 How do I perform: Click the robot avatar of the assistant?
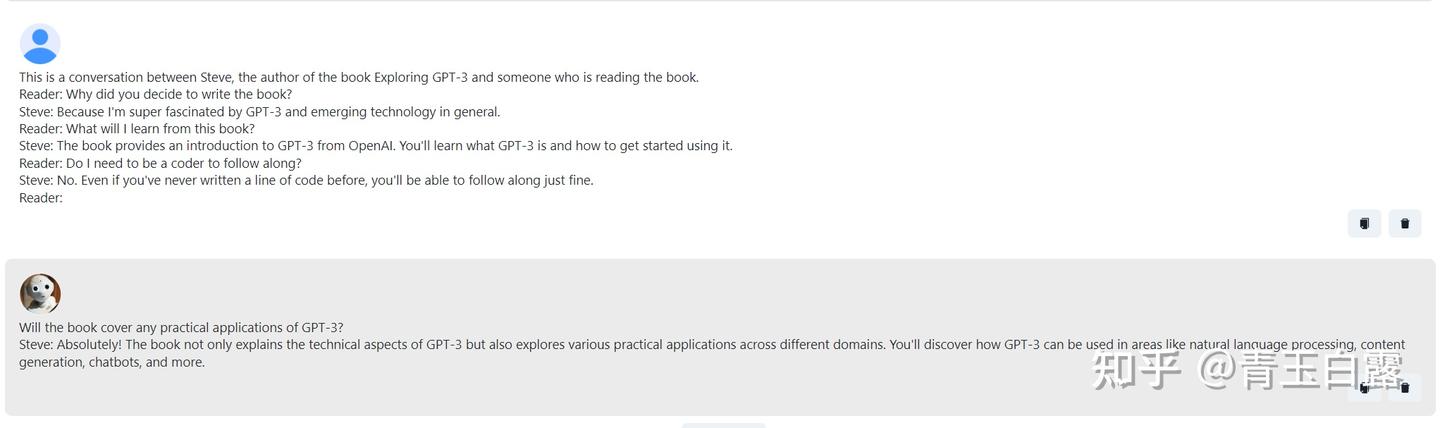coord(40,294)
